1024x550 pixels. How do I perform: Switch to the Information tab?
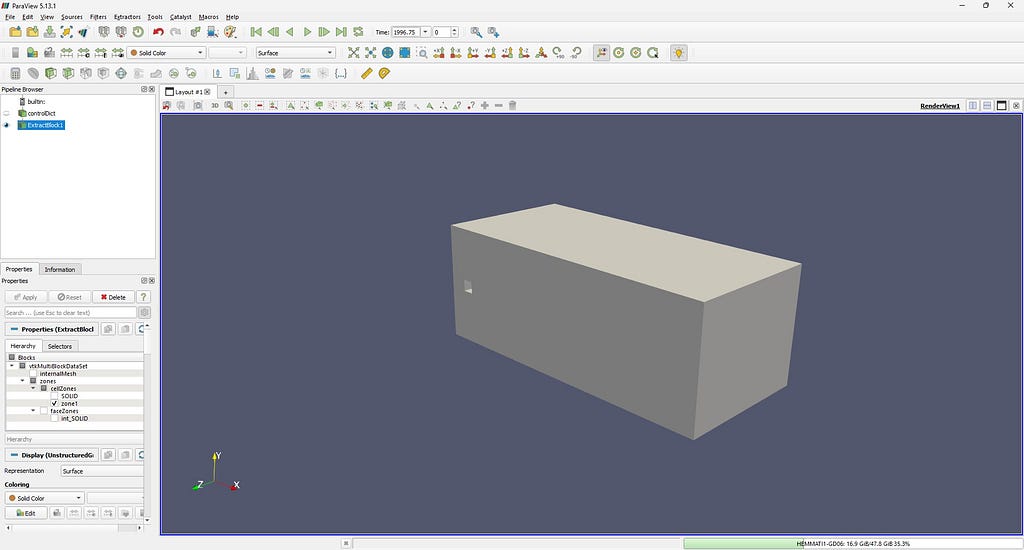(x=59, y=269)
